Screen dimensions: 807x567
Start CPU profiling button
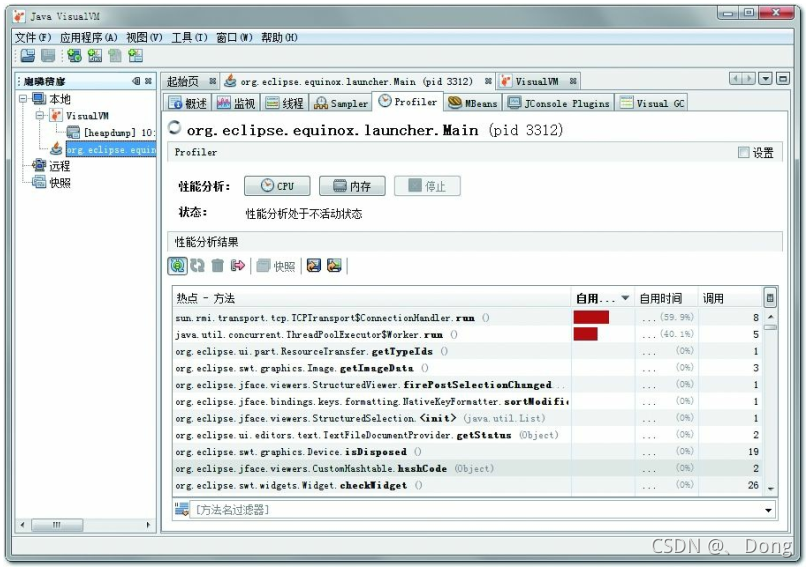277,186
